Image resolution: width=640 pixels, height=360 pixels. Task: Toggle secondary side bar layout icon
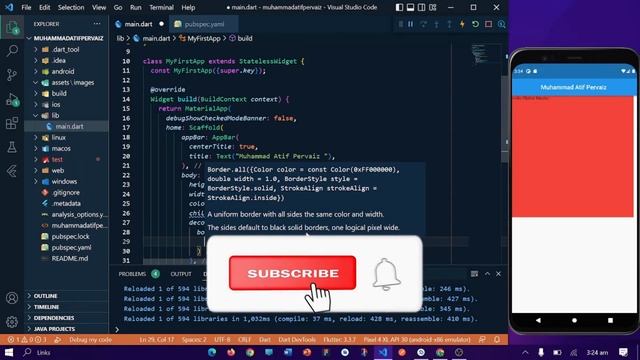(x=422, y=7)
